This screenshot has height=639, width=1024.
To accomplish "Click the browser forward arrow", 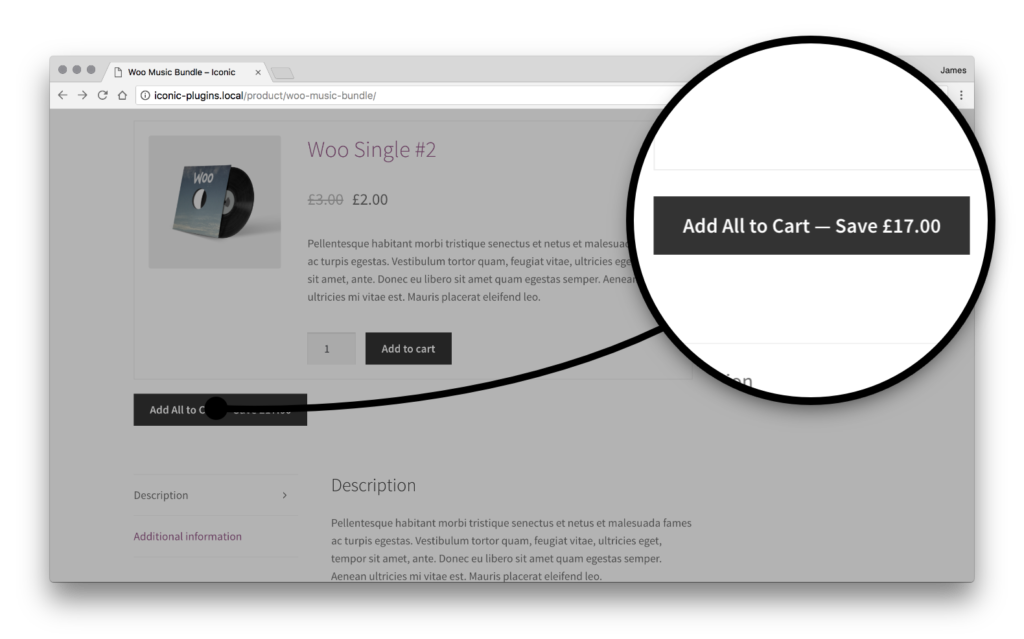I will pos(82,95).
